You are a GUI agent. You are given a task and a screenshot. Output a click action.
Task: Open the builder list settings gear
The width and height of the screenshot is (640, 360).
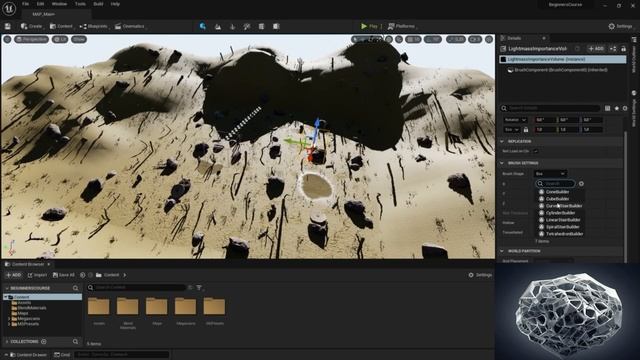[581, 184]
